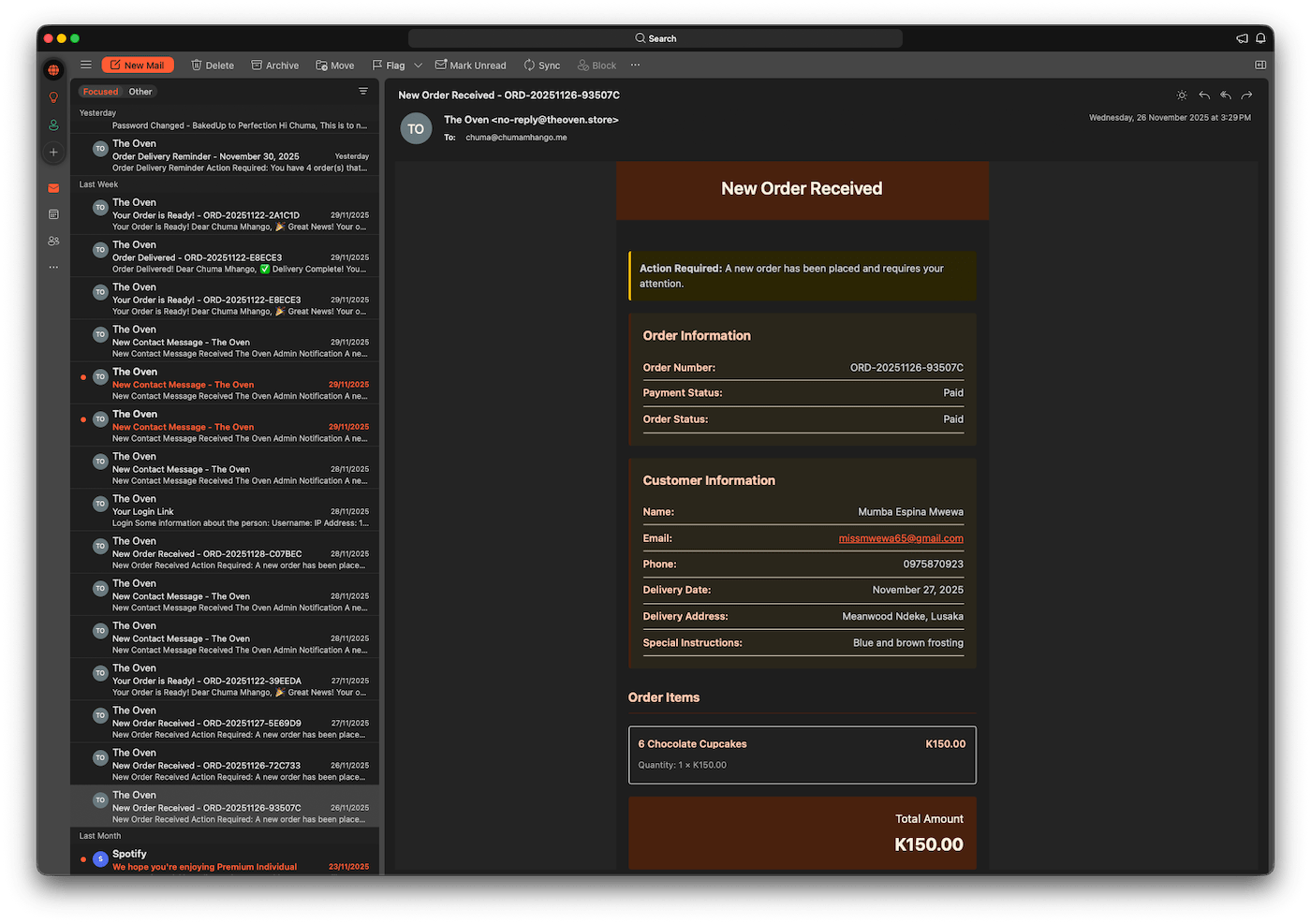The height and width of the screenshot is (924, 1311).
Task: Switch to the Focused inbox tab
Action: click(x=100, y=92)
